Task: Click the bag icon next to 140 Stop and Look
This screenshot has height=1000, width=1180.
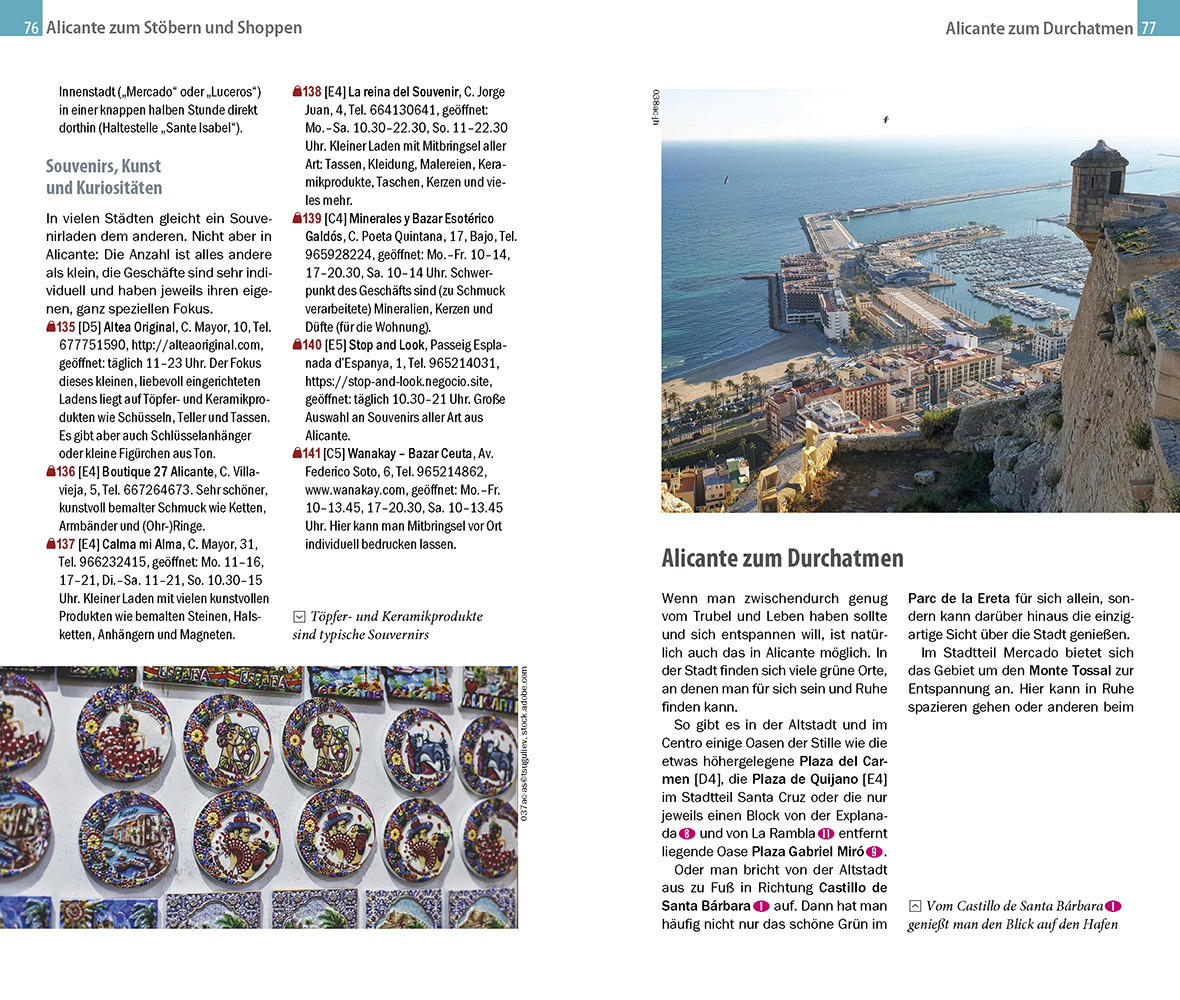Action: coord(298,345)
